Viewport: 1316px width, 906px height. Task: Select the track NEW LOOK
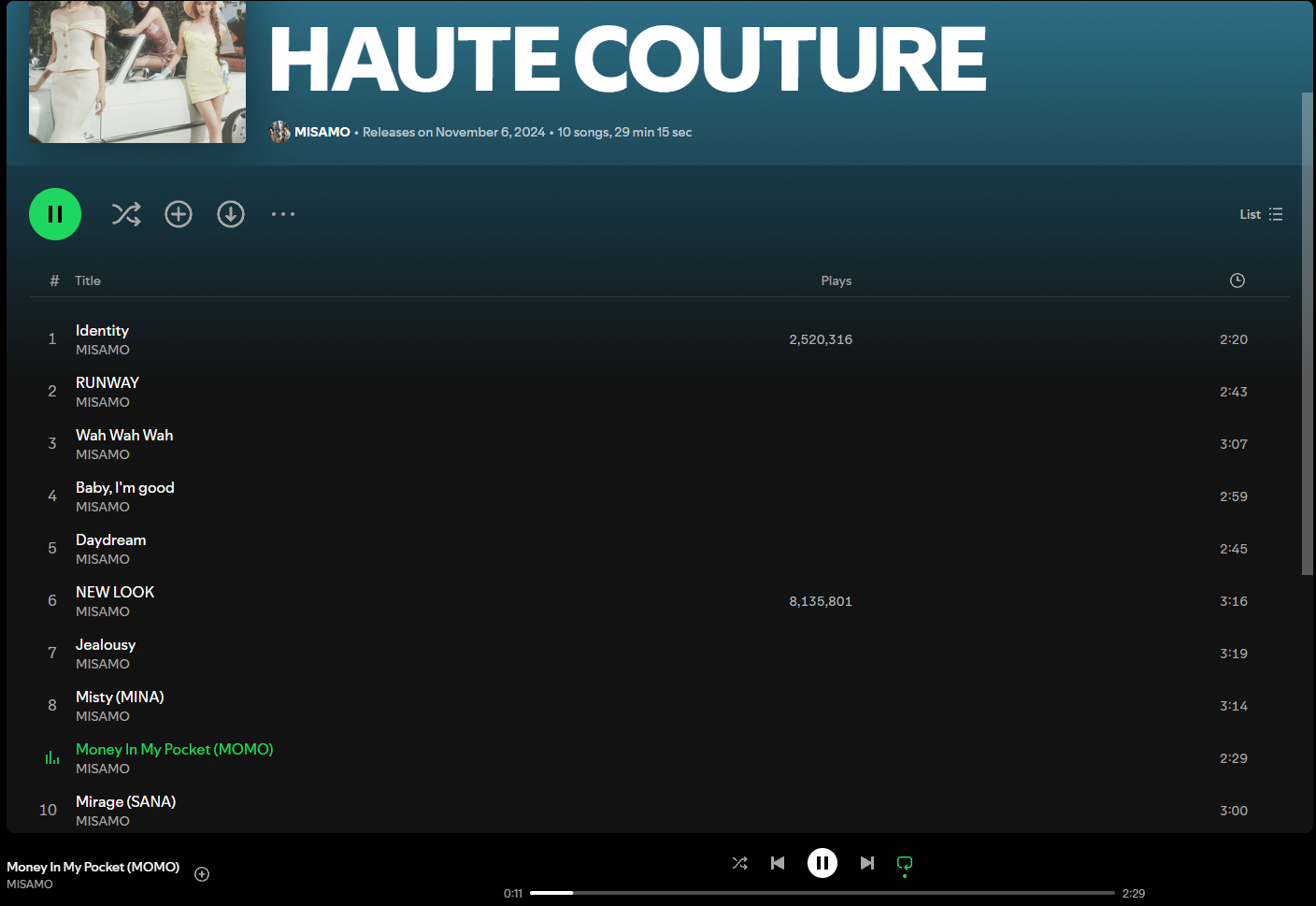[x=115, y=593]
